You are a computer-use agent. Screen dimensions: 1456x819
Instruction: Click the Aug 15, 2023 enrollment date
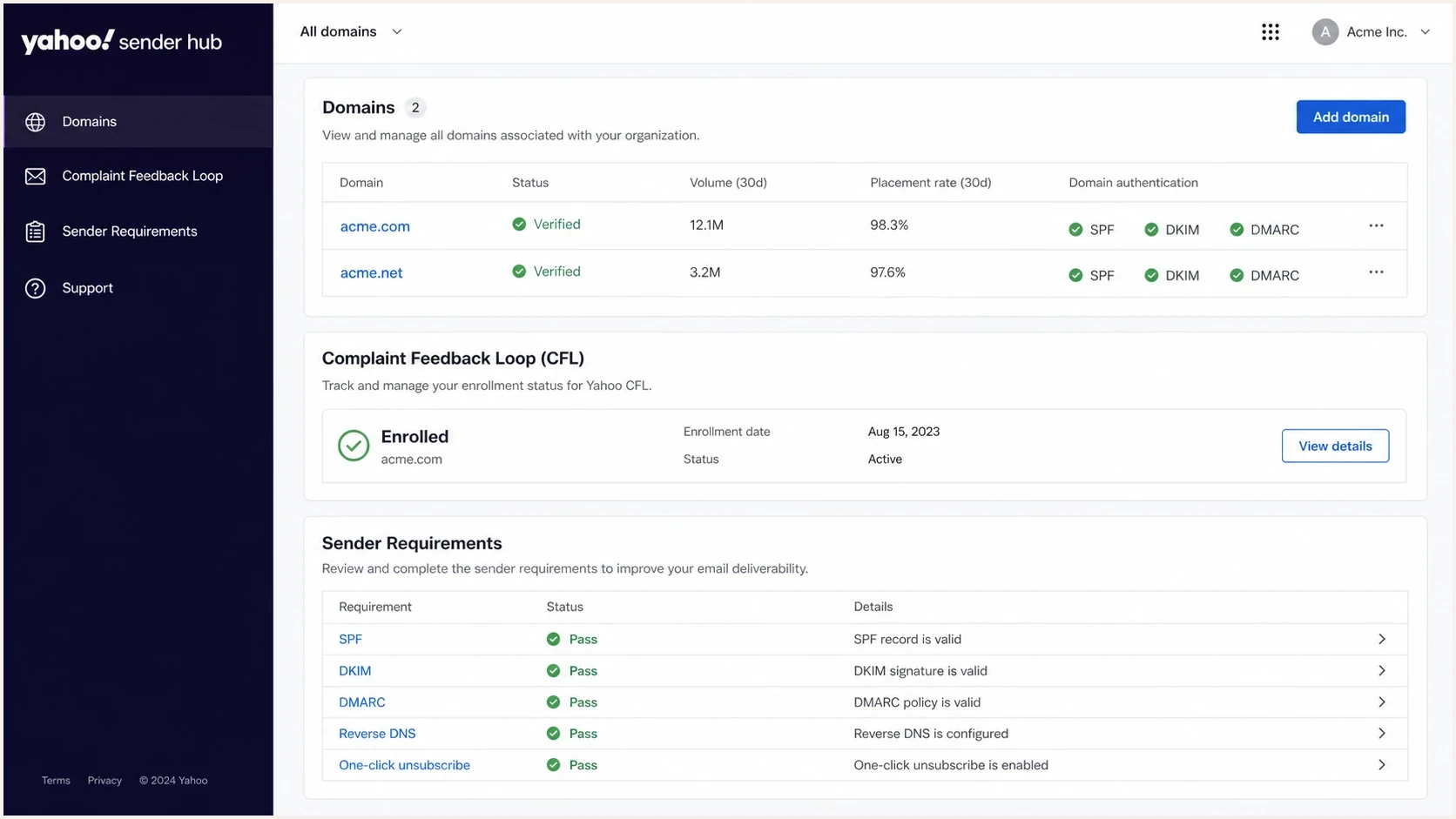[904, 432]
